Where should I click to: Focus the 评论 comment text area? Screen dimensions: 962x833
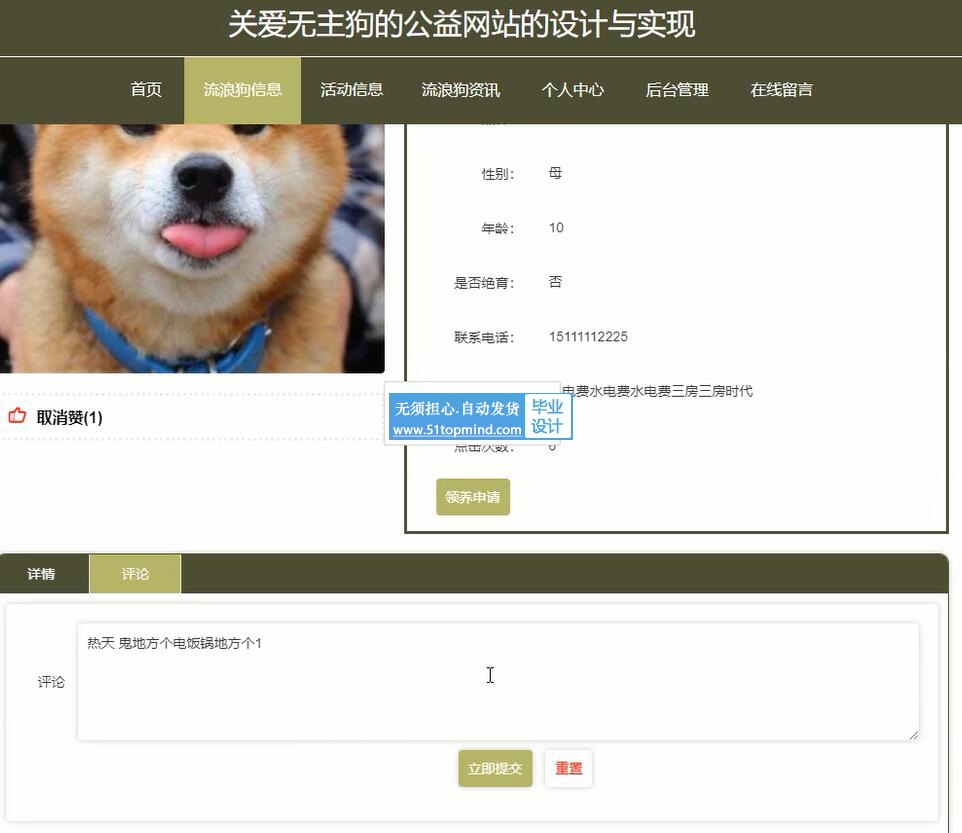pyautogui.click(x=498, y=681)
